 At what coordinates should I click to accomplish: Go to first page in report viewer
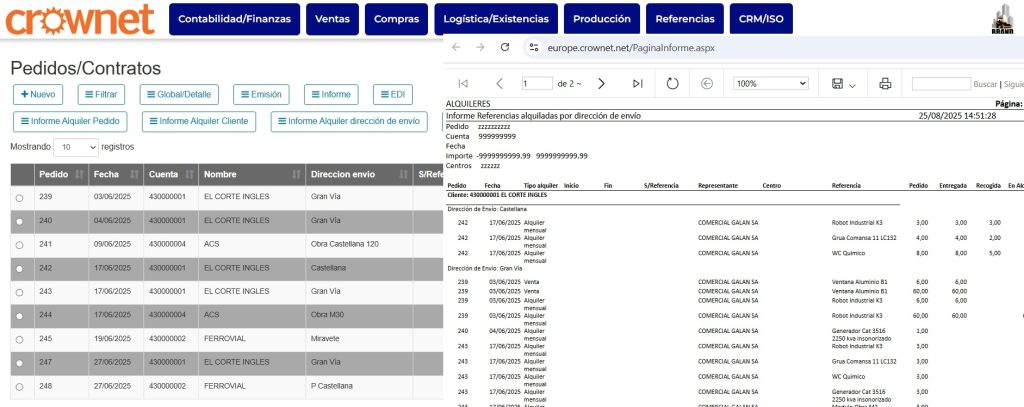(x=463, y=84)
